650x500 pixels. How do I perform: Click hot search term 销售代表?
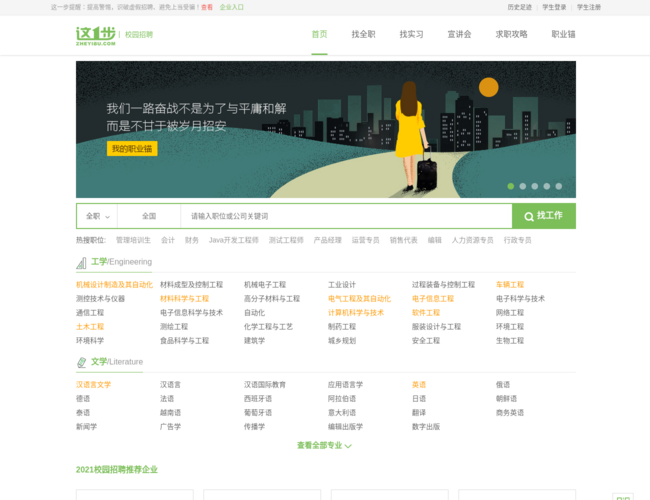[403, 240]
